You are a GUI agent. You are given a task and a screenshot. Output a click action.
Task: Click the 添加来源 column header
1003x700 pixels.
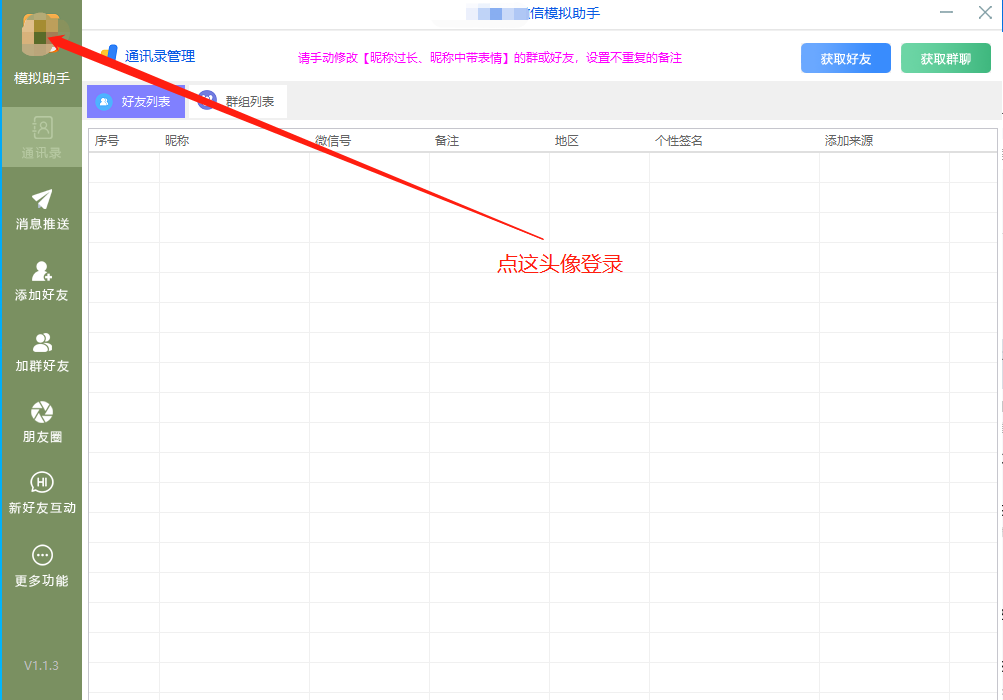[849, 141]
